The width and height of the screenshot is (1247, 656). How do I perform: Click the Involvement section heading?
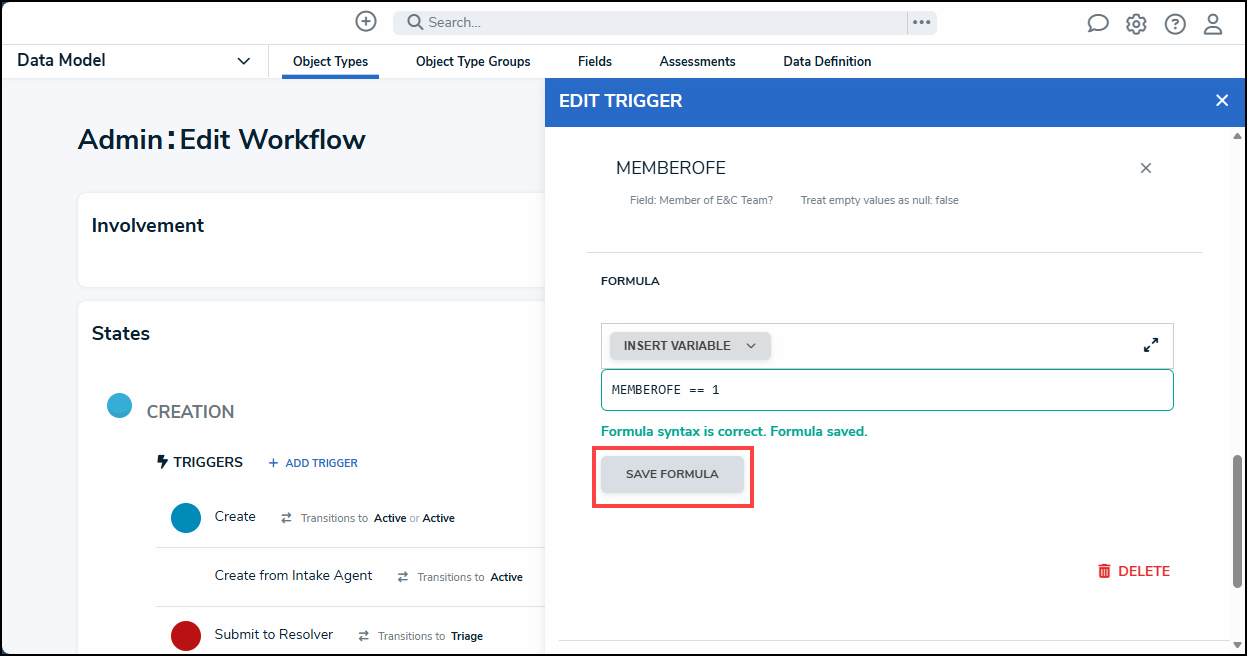(x=148, y=226)
